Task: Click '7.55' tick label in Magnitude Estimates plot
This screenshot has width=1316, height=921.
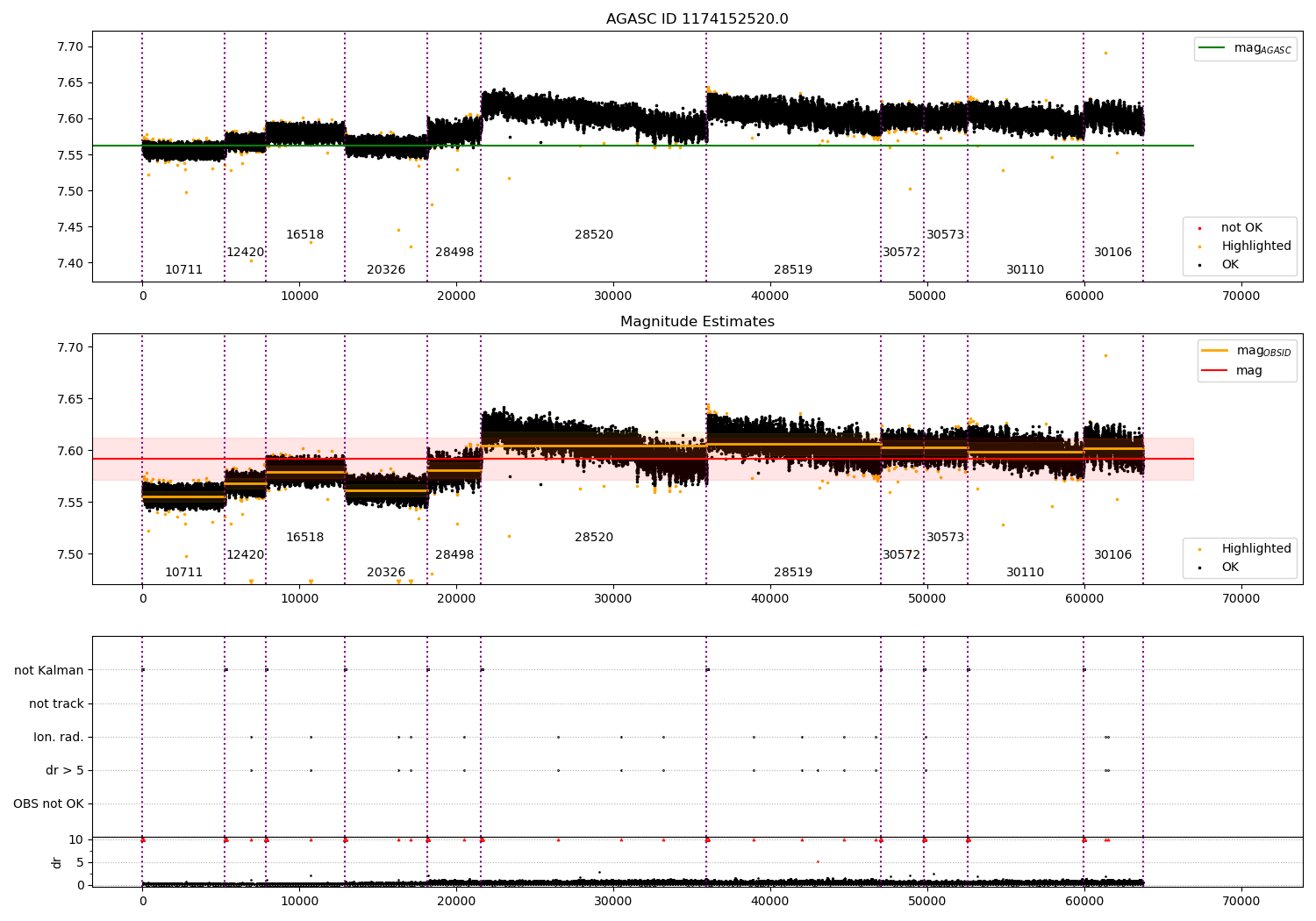Action: [70, 503]
